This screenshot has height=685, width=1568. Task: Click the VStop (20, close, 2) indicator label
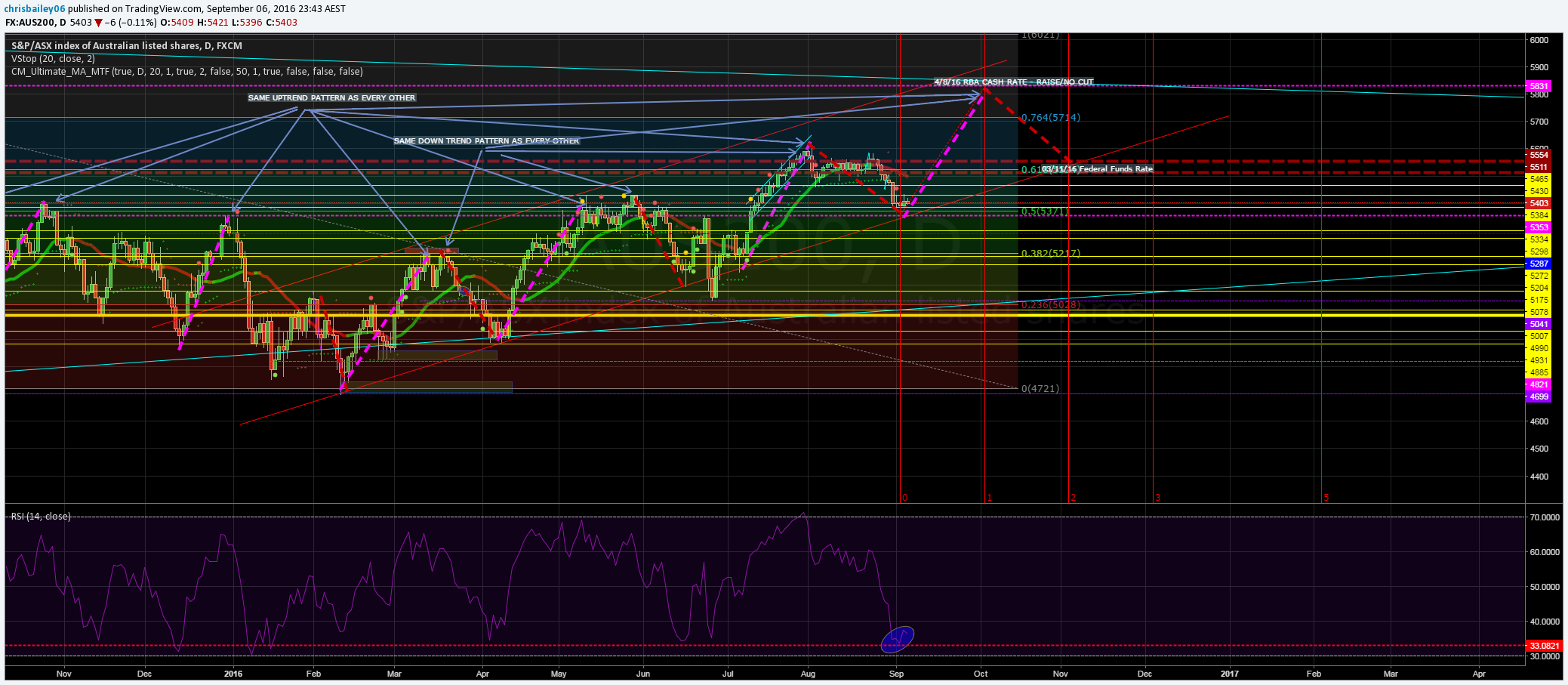(x=53, y=59)
